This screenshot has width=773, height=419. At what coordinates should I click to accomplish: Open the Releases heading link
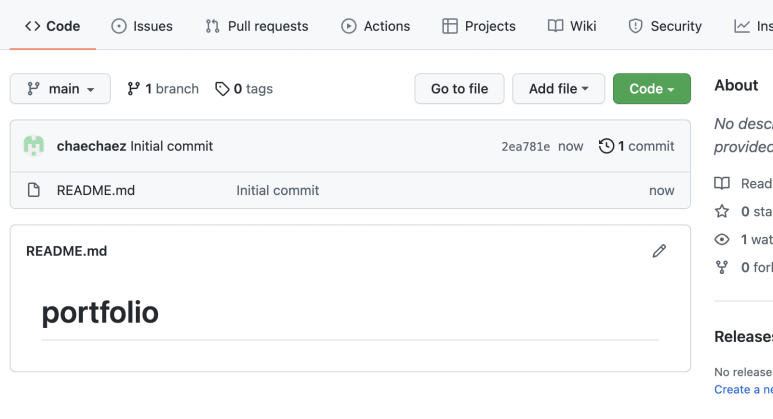(x=743, y=337)
